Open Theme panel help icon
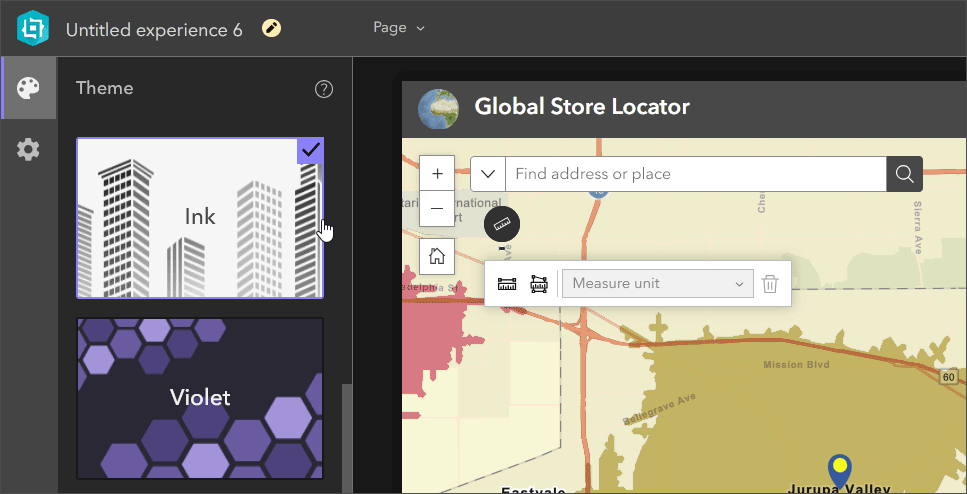 (x=324, y=89)
